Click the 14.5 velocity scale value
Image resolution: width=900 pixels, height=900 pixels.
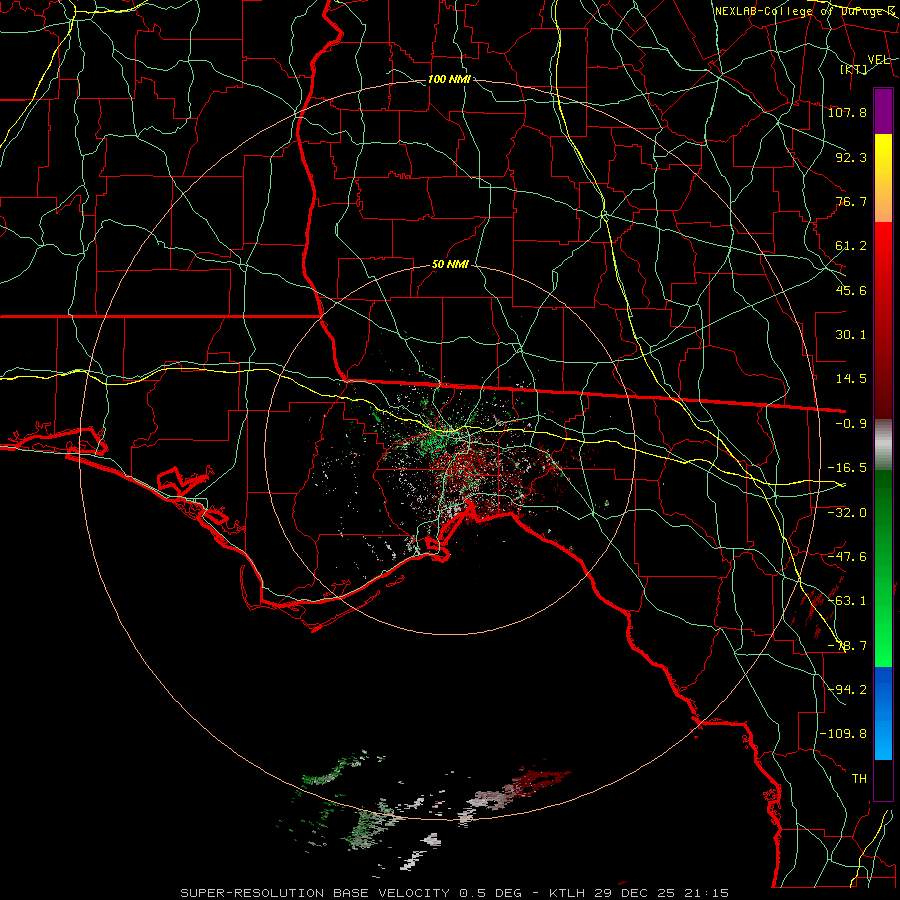(x=851, y=379)
